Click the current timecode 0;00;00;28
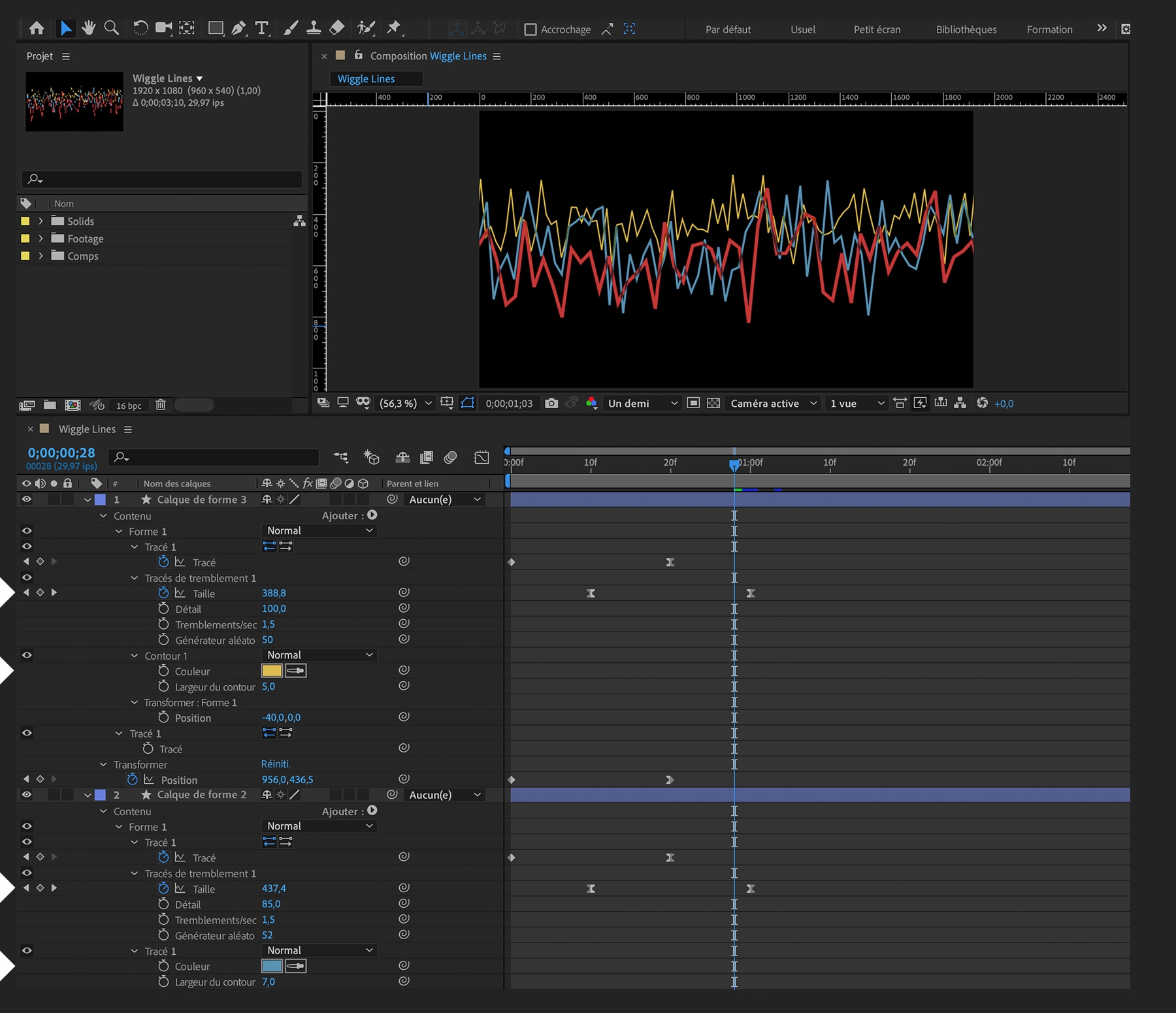The height and width of the screenshot is (1013, 1176). pyautogui.click(x=61, y=453)
